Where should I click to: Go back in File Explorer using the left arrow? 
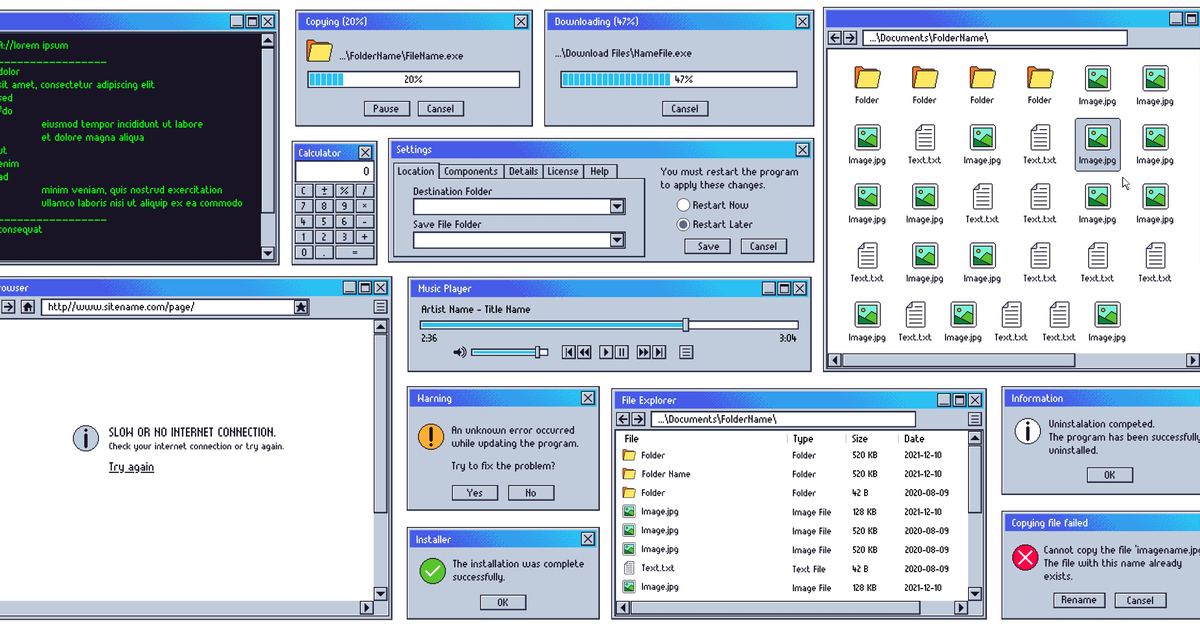click(x=624, y=419)
